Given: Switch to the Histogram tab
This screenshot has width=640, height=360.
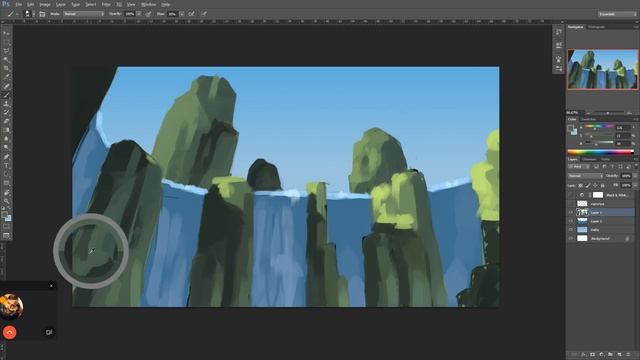Looking at the screenshot, I should pyautogui.click(x=596, y=27).
